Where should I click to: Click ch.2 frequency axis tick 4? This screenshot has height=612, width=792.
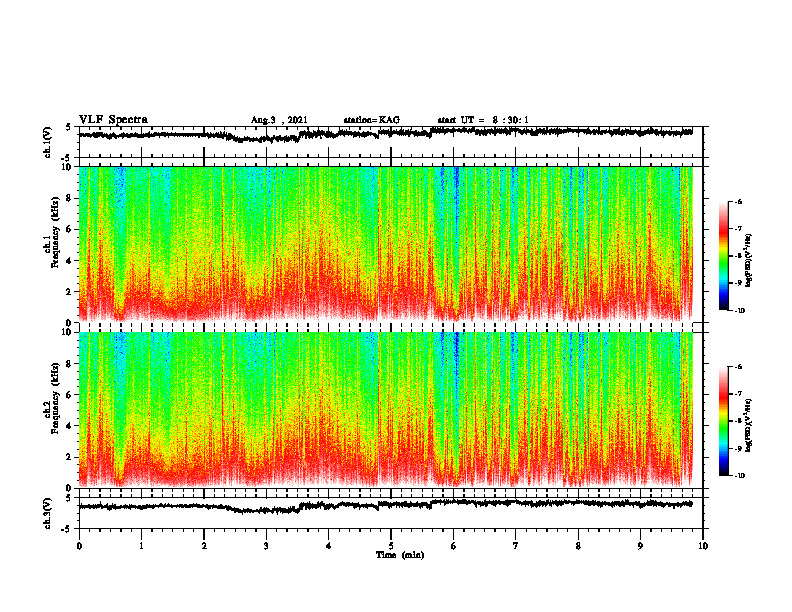coord(70,426)
